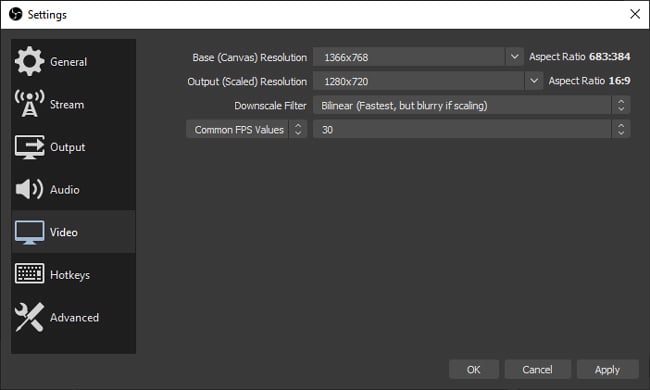This screenshot has width=650, height=390.
Task: Click Bilinear downscale filter combo box
Action: click(x=472, y=105)
